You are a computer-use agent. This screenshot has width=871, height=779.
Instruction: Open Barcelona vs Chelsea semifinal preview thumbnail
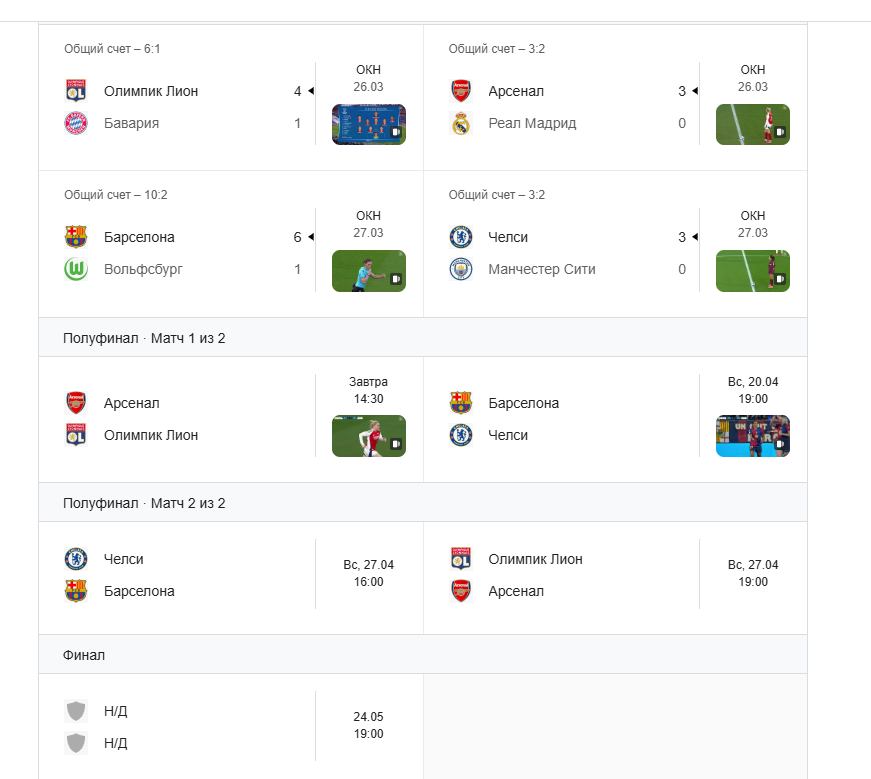coord(753,436)
